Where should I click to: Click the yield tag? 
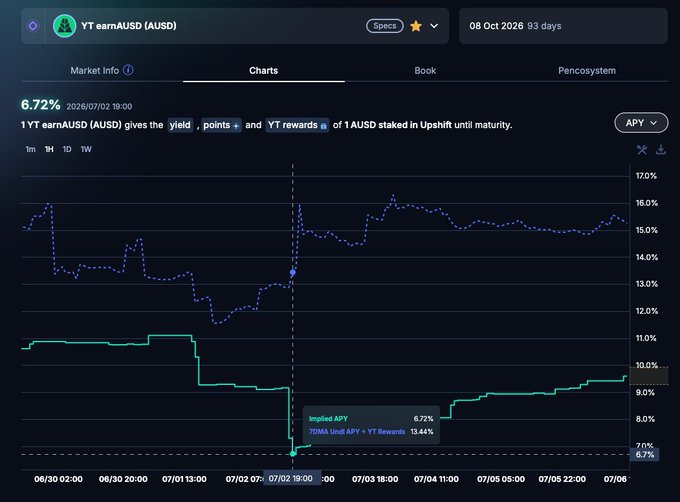[180, 125]
